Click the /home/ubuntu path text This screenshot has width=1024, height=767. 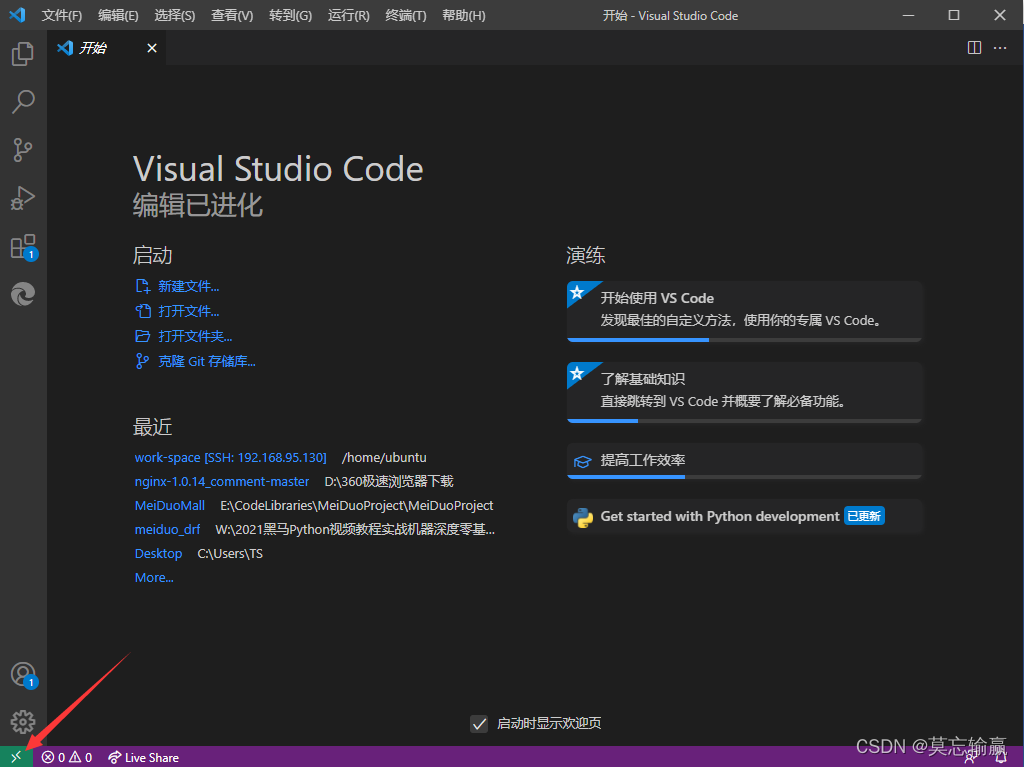pyautogui.click(x=384, y=457)
